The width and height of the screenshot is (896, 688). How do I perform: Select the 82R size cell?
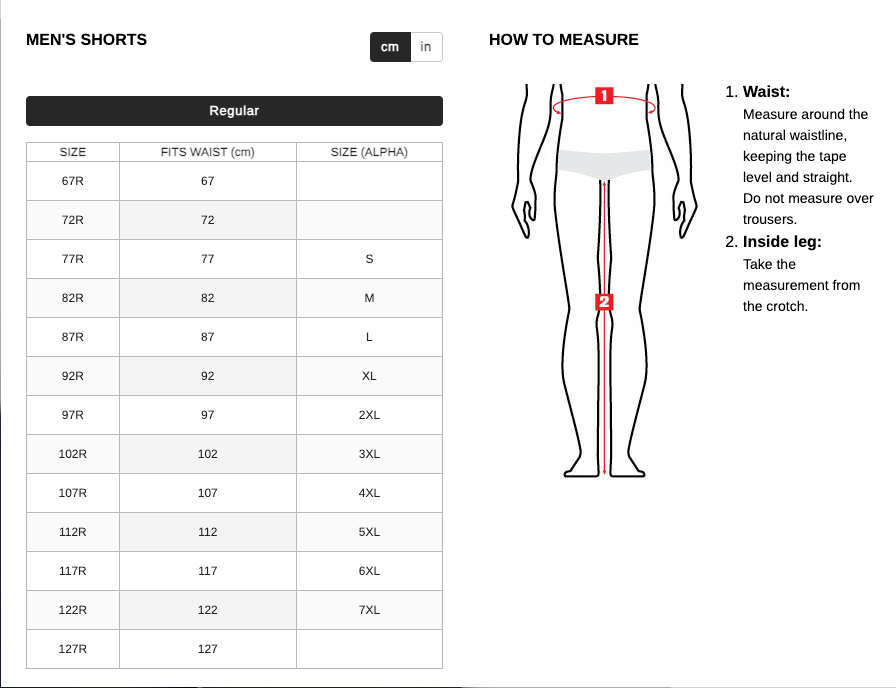[73, 298]
